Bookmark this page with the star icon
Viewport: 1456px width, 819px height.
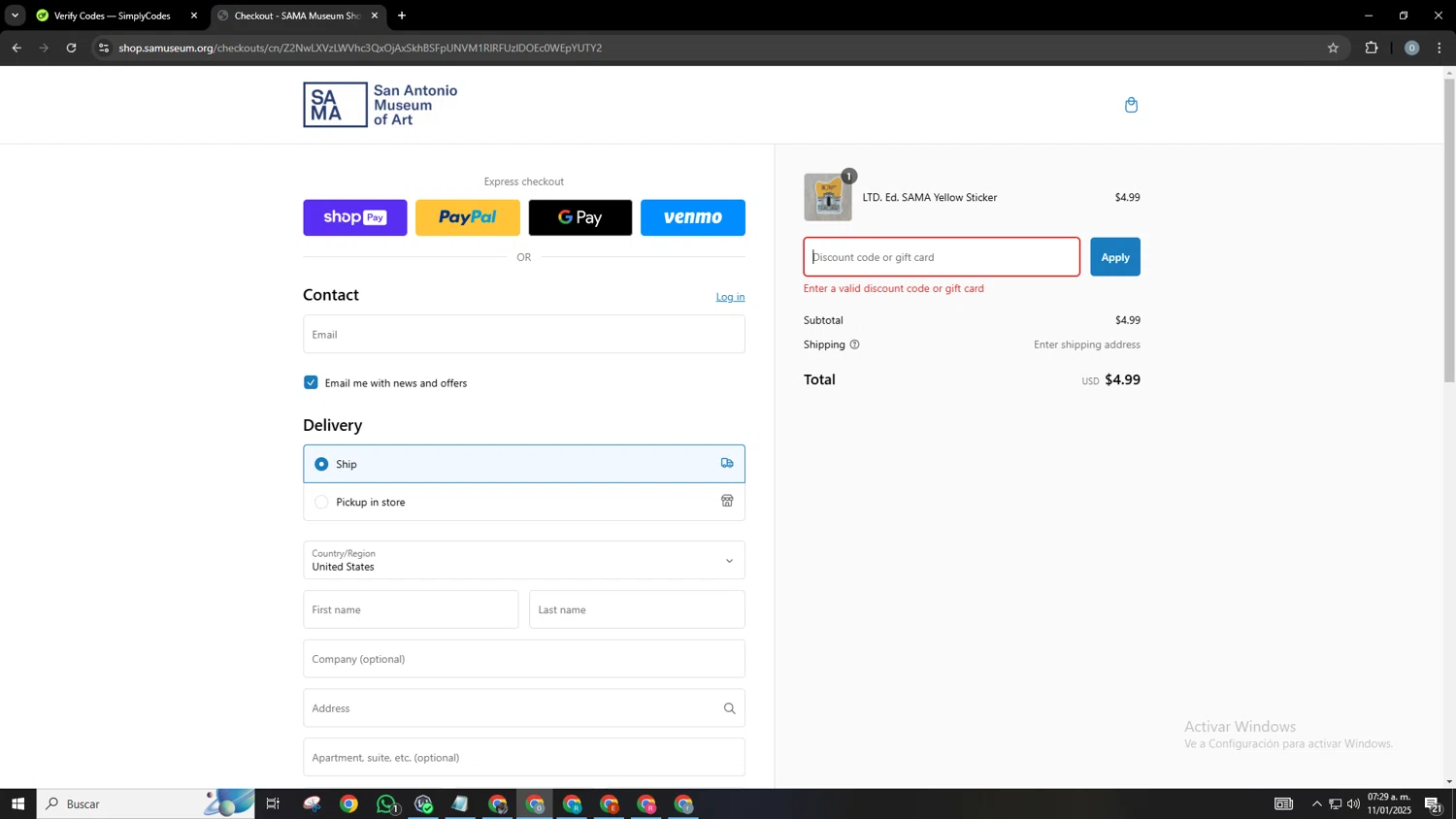[x=1333, y=48]
